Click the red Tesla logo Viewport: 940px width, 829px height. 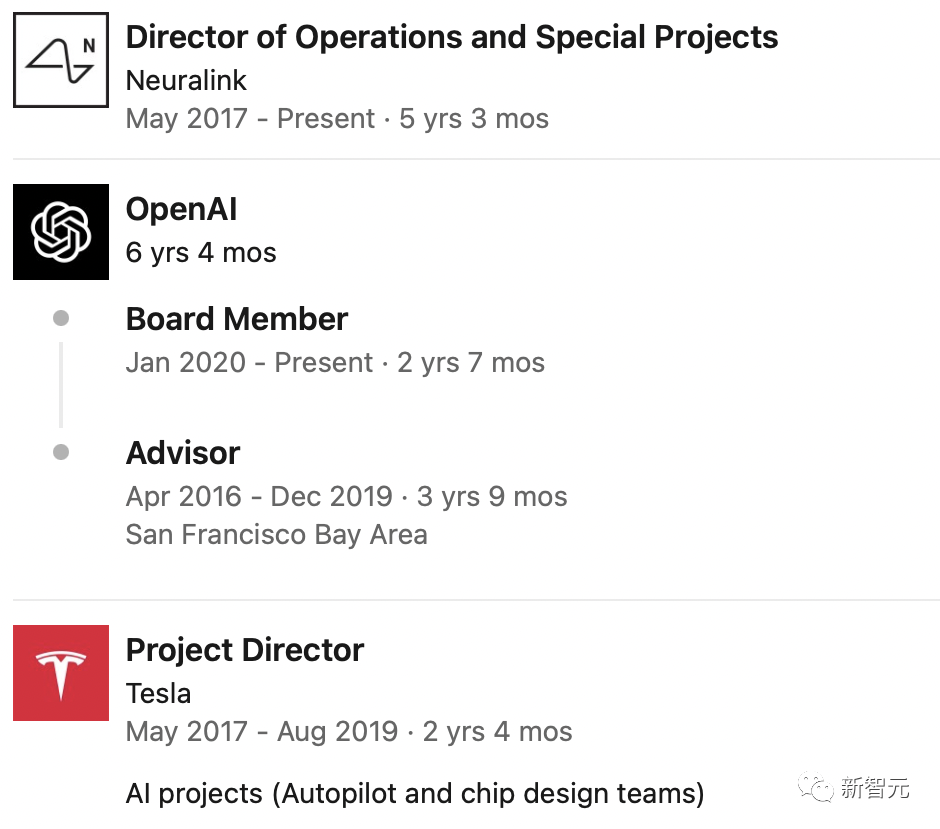coord(60,673)
